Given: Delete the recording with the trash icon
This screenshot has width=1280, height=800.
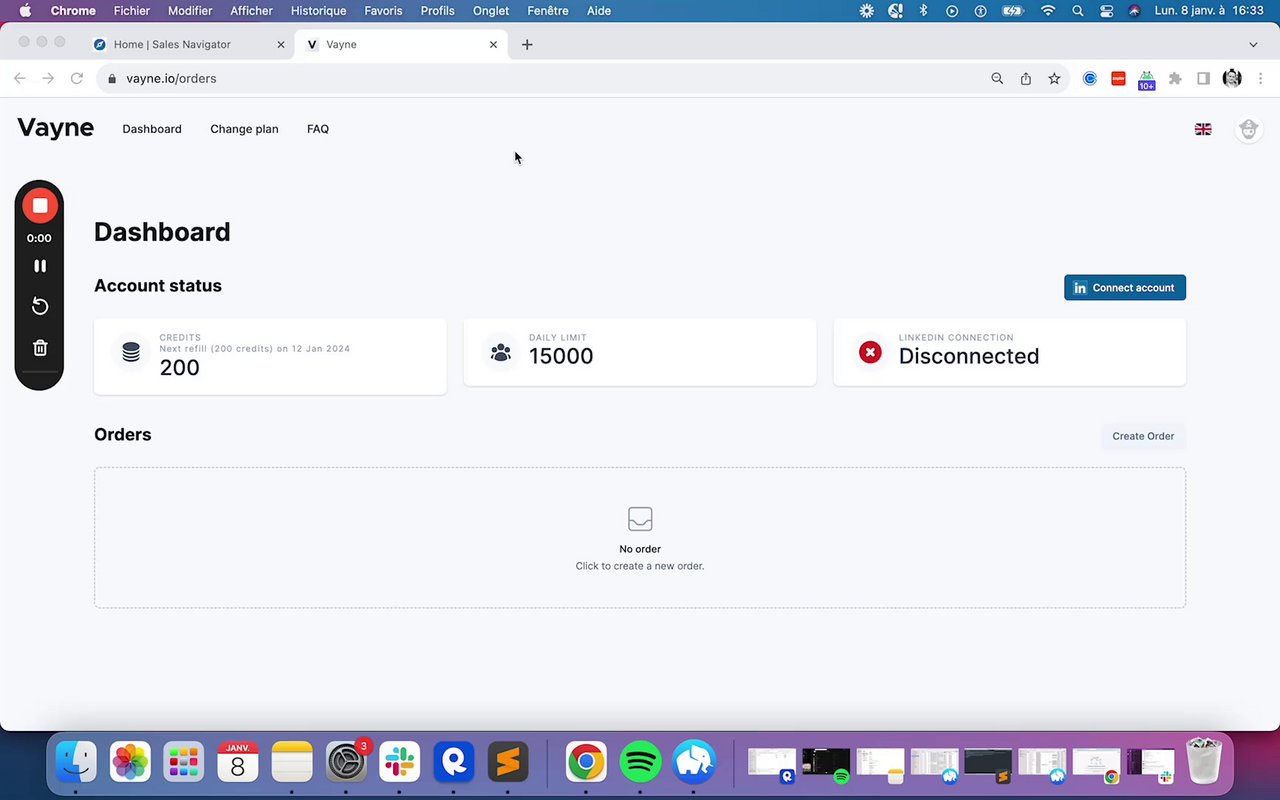Looking at the screenshot, I should click(x=40, y=348).
